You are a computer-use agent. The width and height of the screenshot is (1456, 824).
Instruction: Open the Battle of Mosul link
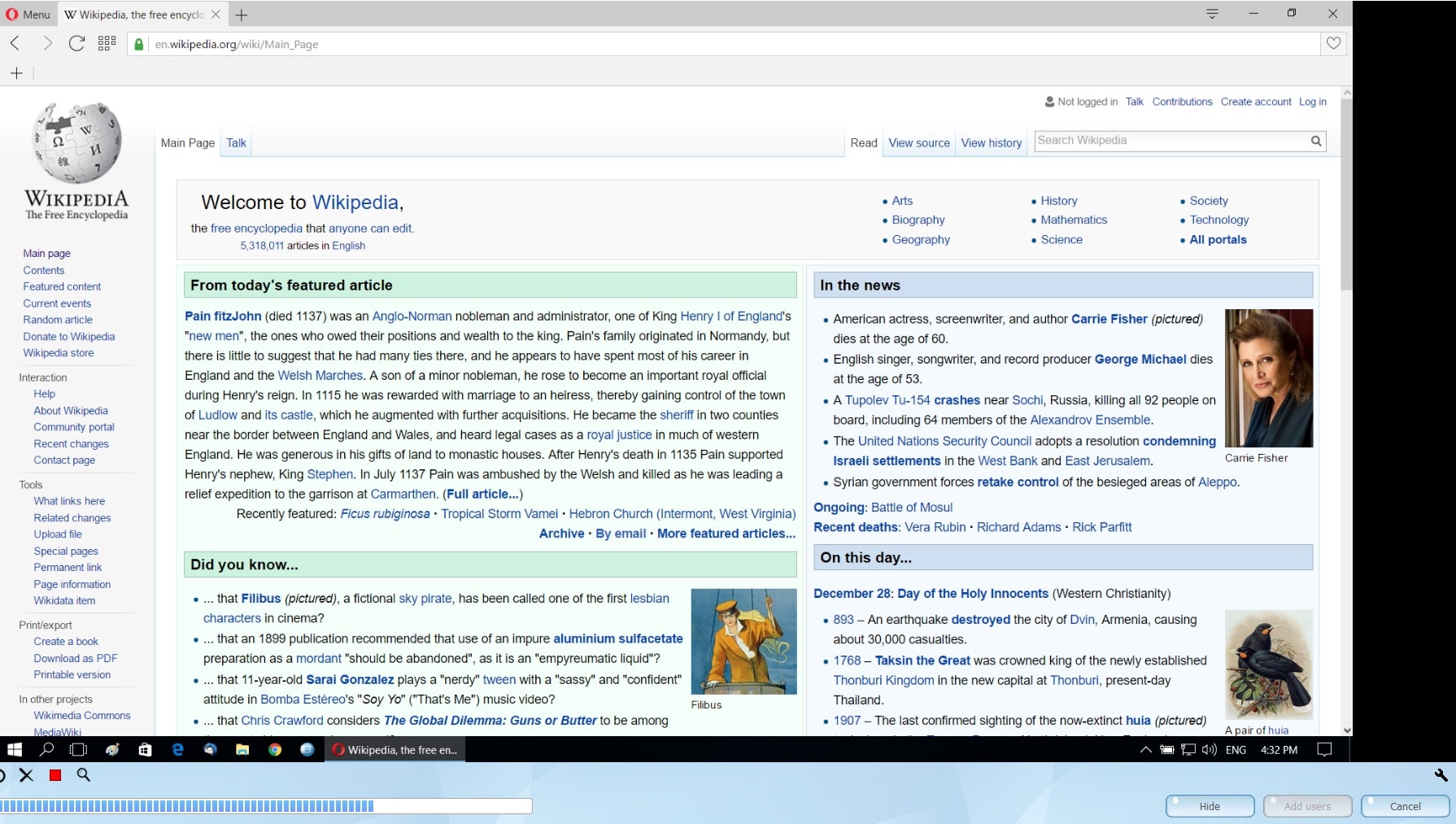[x=912, y=508]
